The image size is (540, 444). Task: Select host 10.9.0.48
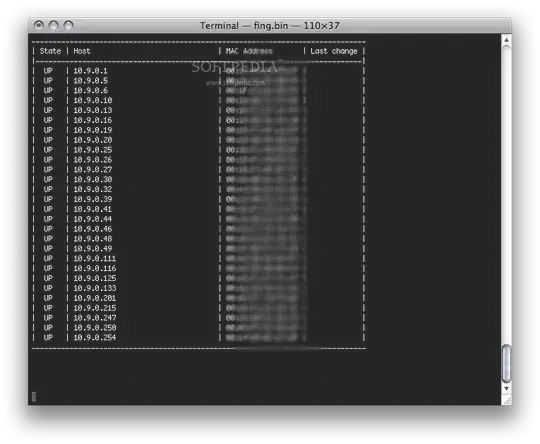tap(93, 239)
